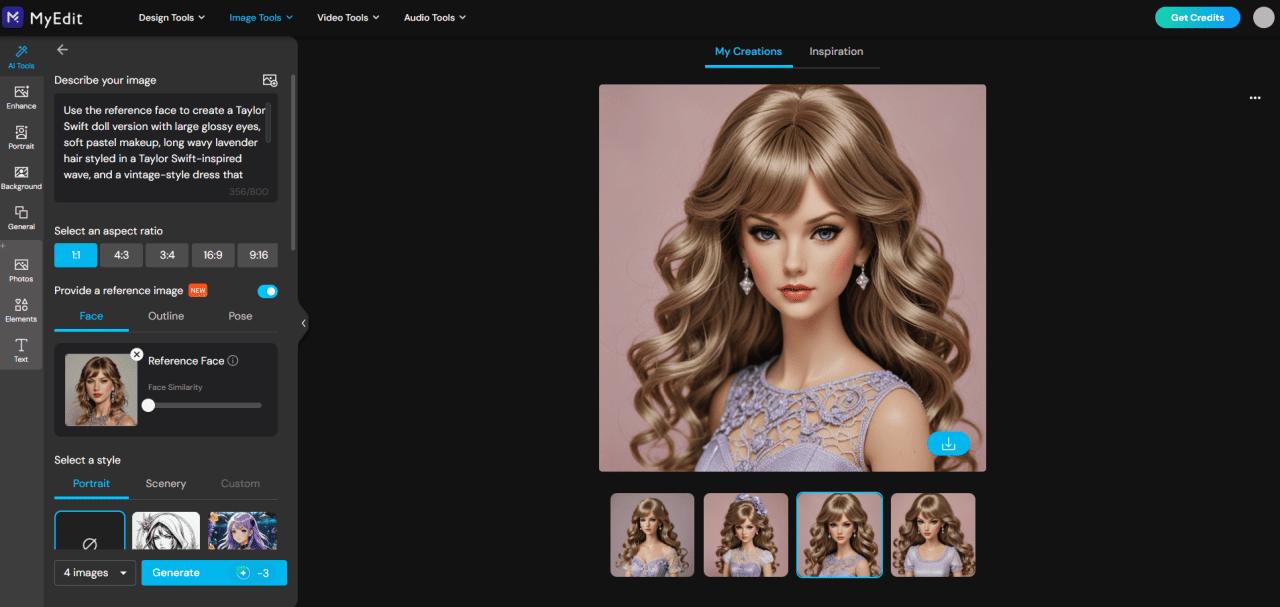Open the Text tool panel

click(21, 349)
